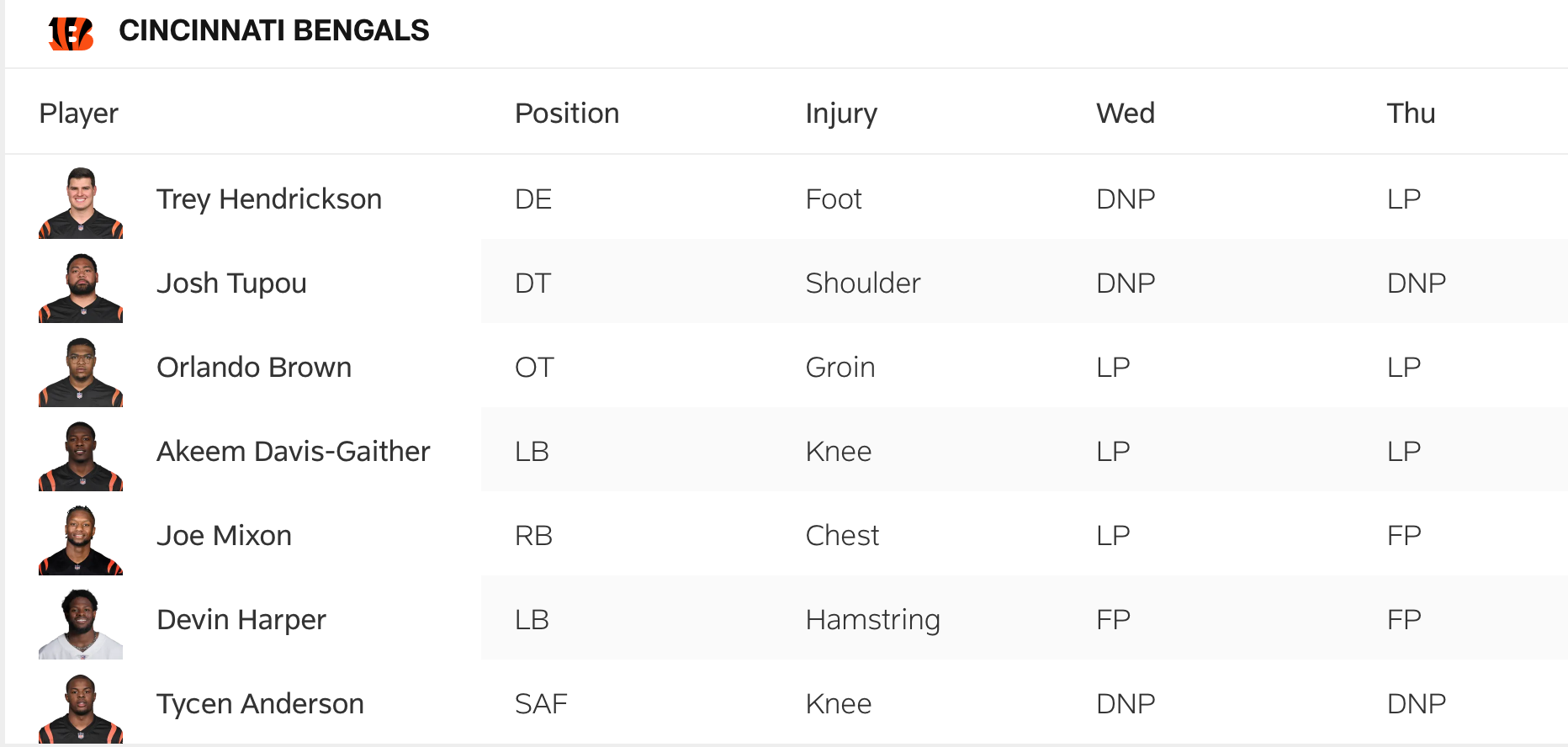This screenshot has height=747, width=1568.
Task: Click the Wed column header
Action: pos(1126,114)
